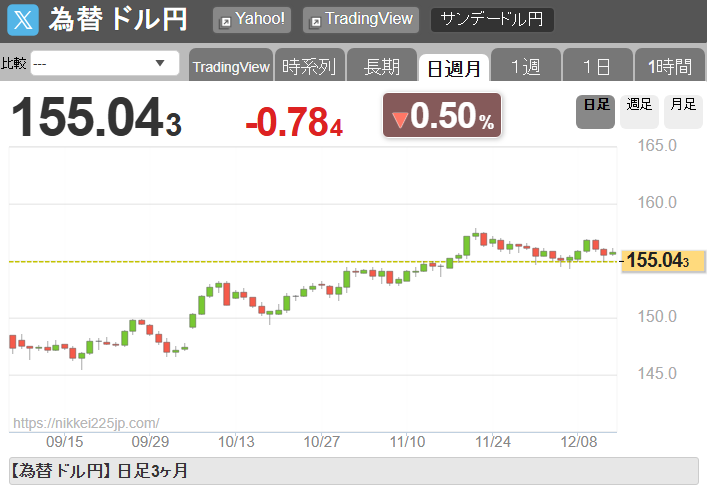Click the 09/29 date label
Screen dimensions: 707x489
click(x=150, y=442)
